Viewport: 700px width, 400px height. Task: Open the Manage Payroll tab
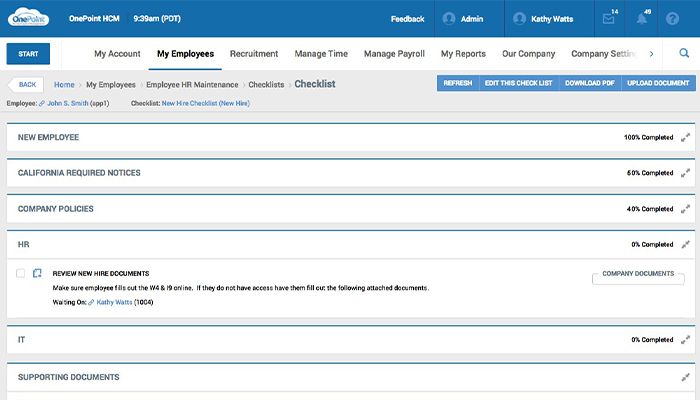[x=394, y=54]
